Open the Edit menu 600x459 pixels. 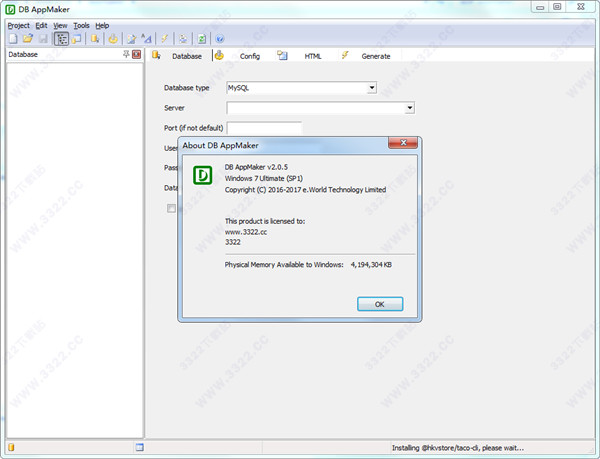[x=41, y=26]
